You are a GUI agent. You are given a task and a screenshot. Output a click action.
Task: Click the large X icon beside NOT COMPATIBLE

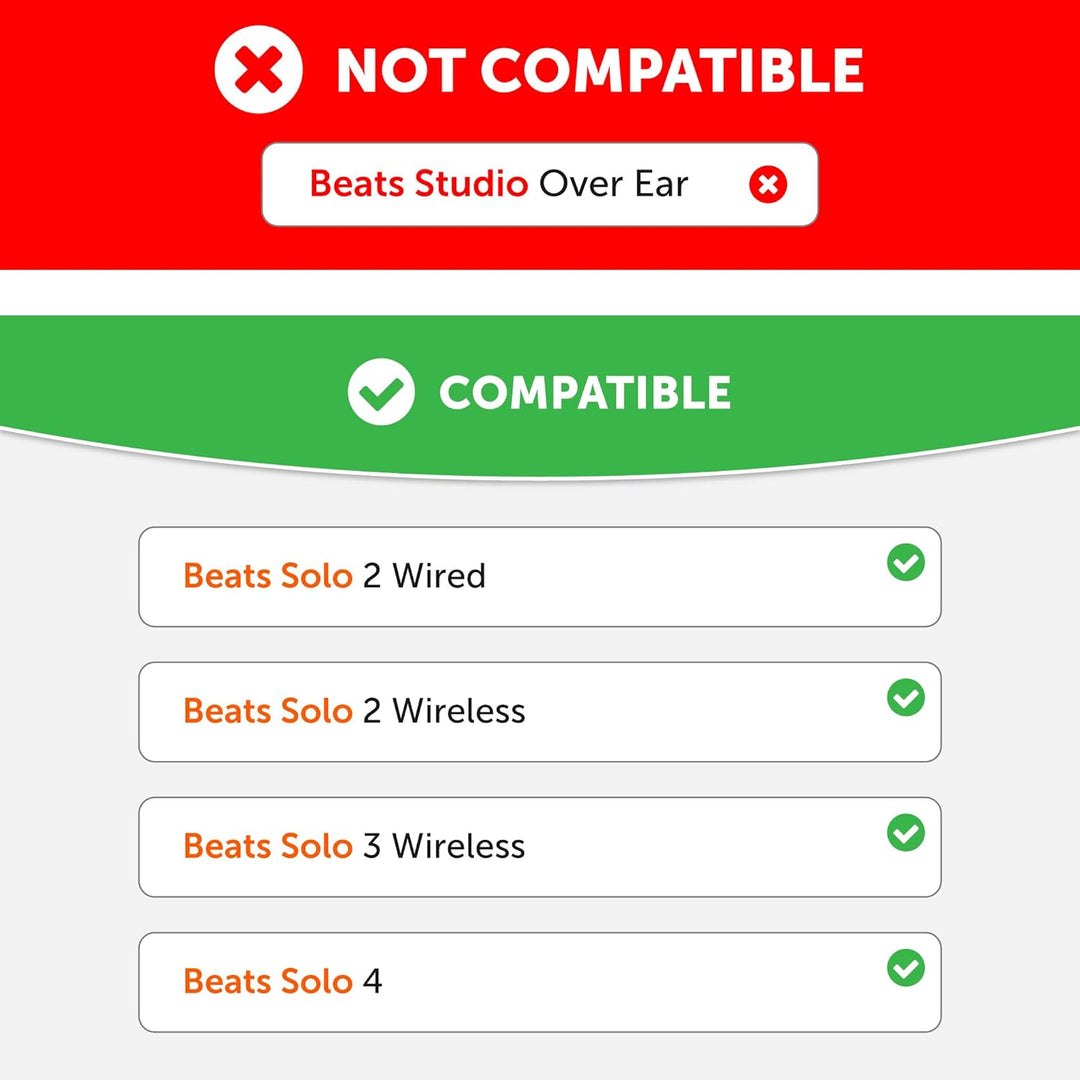coord(258,70)
